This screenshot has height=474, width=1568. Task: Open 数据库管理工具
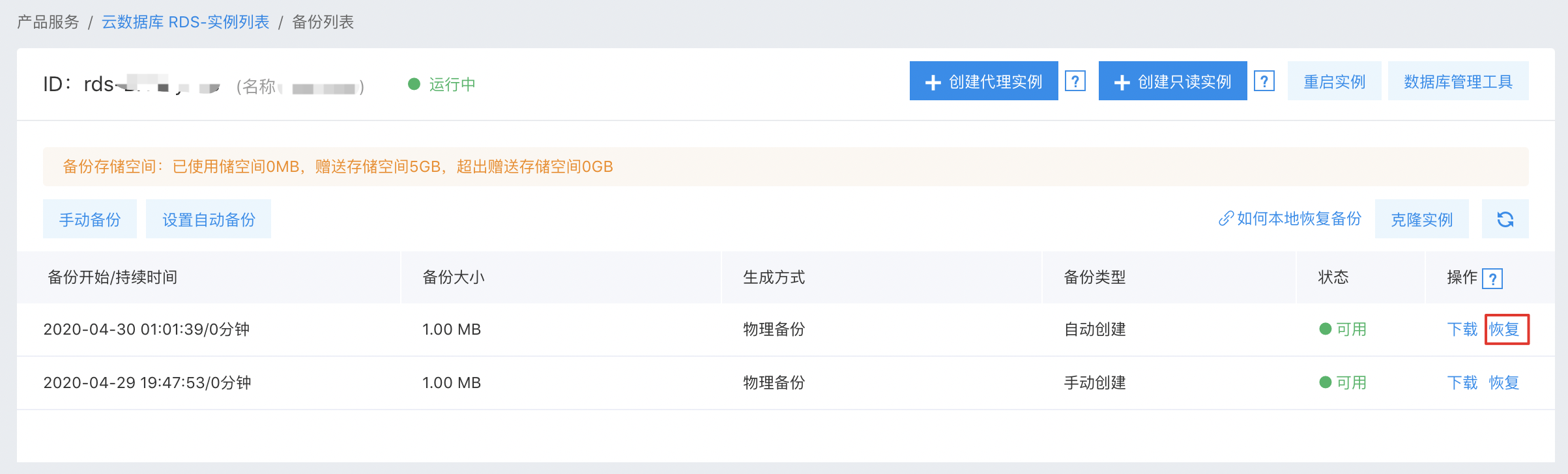pyautogui.click(x=1459, y=81)
